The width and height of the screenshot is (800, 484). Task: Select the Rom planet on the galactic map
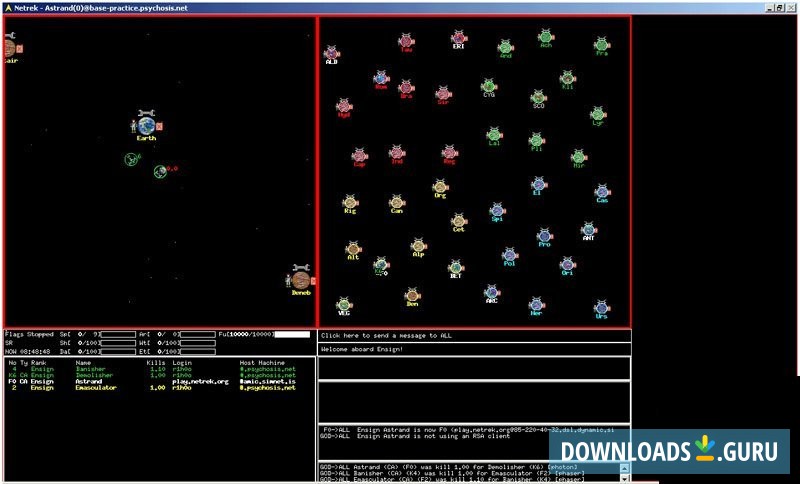pos(381,78)
